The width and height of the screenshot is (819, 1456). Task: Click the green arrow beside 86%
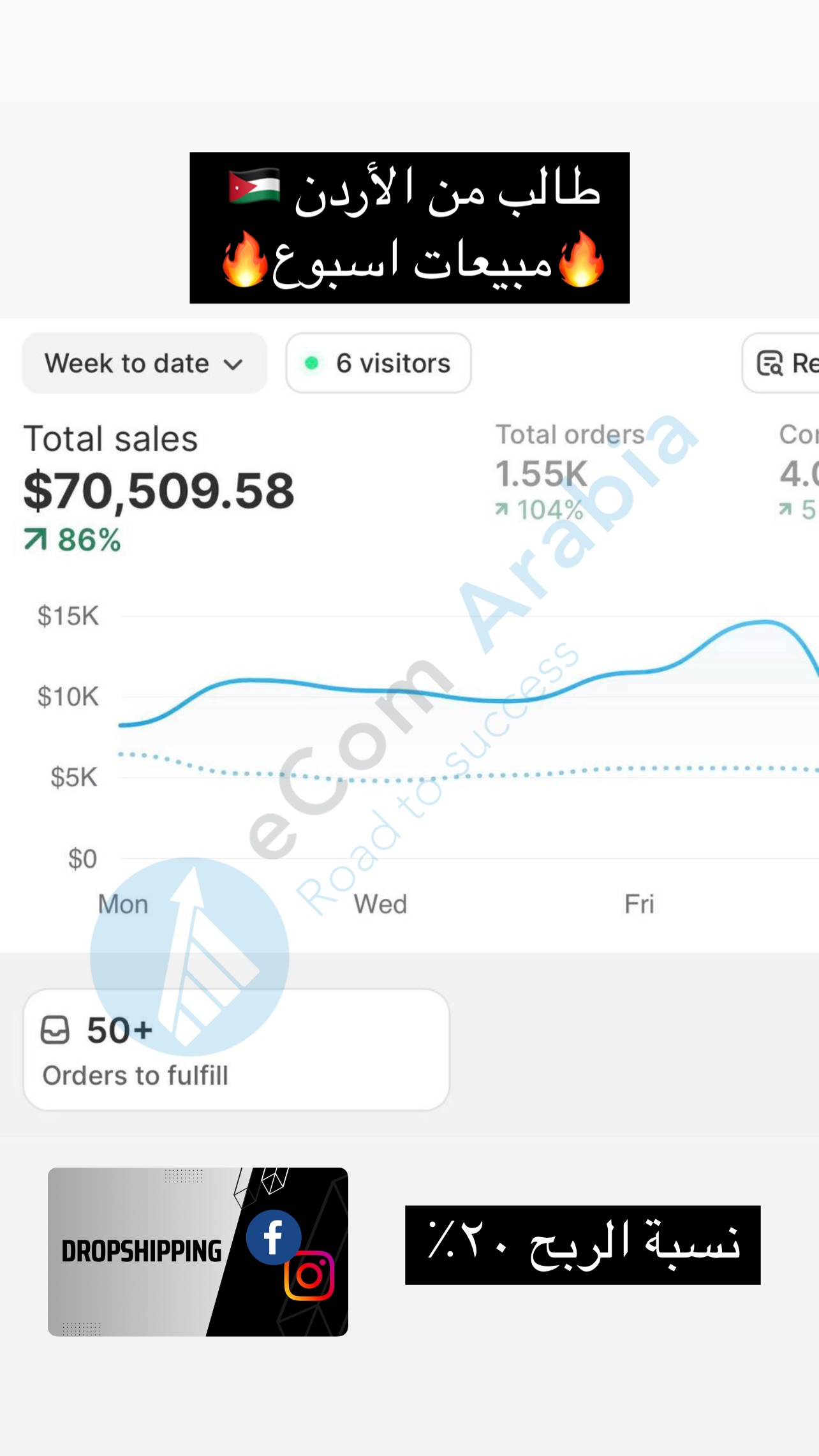tap(36, 540)
